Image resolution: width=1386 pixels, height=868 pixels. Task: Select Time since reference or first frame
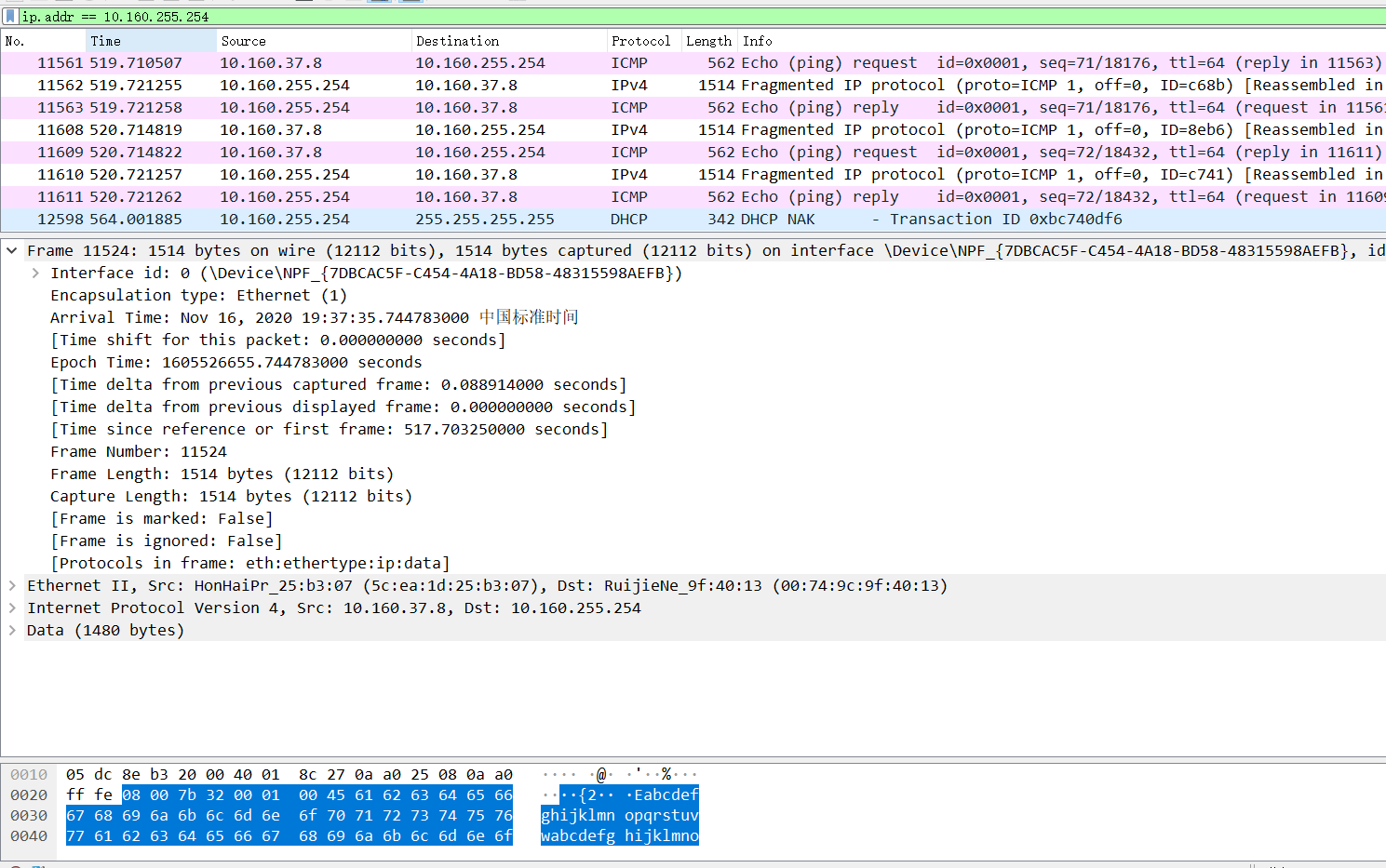pyautogui.click(x=329, y=429)
